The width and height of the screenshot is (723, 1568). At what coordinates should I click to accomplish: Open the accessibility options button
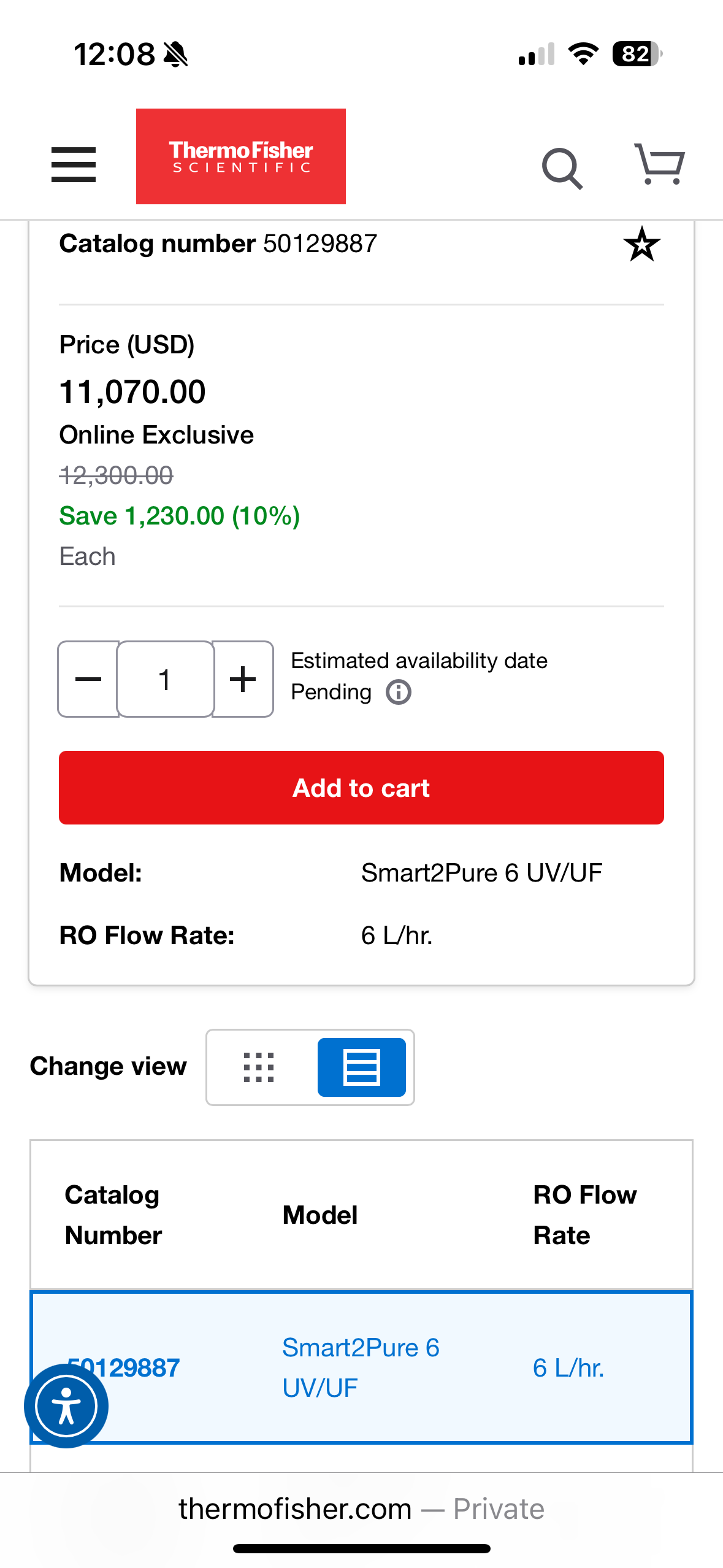66,1405
